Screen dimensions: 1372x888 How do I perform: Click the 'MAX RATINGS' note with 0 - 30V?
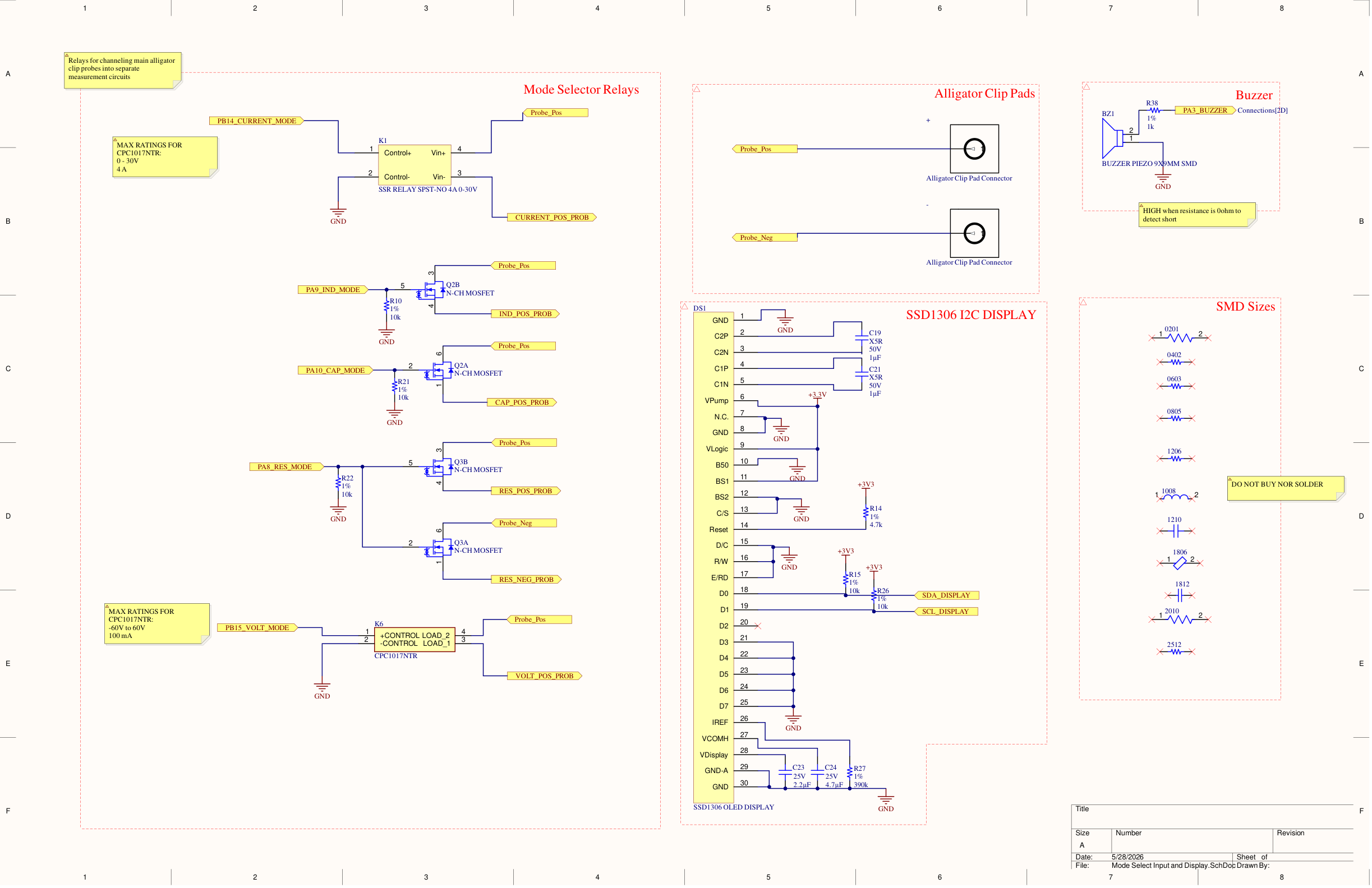(x=165, y=157)
